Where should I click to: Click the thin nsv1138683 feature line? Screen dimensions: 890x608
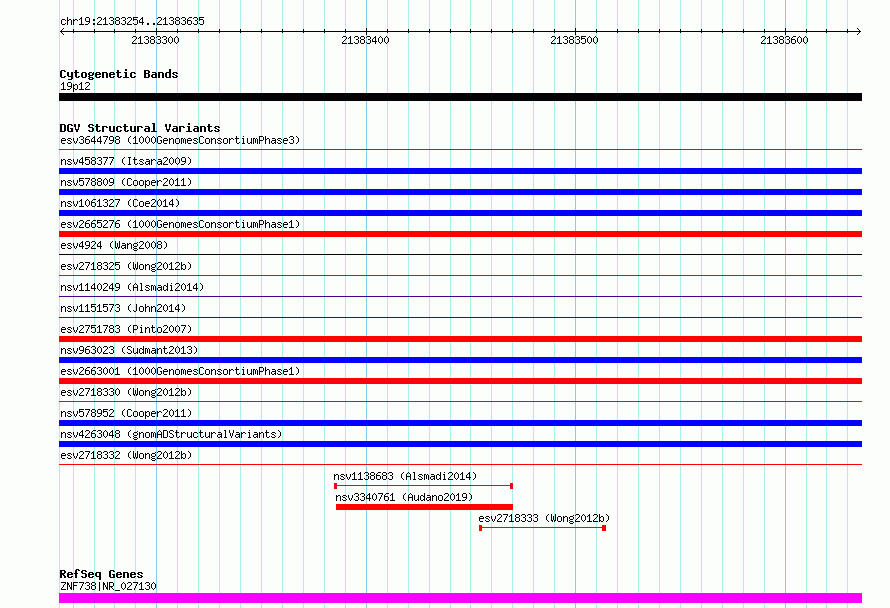tap(423, 486)
